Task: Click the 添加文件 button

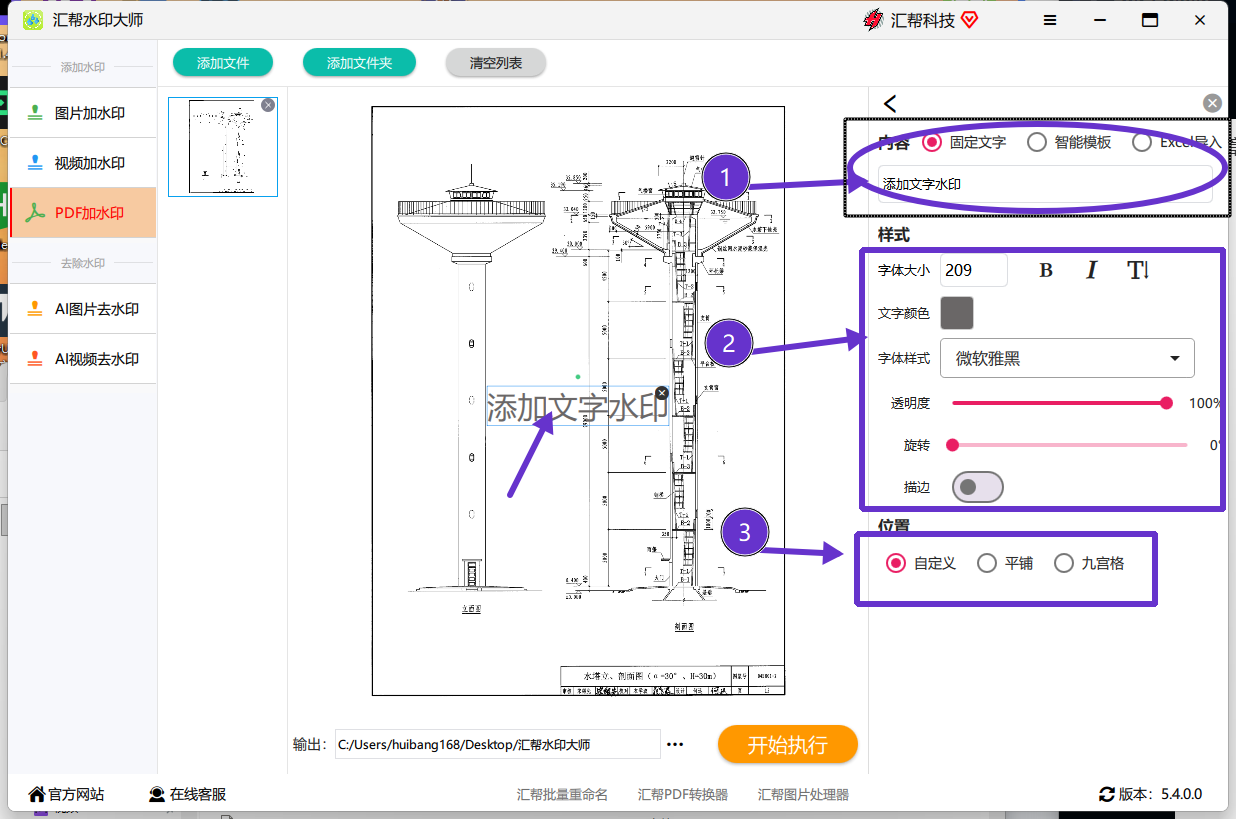Action: pos(223,63)
